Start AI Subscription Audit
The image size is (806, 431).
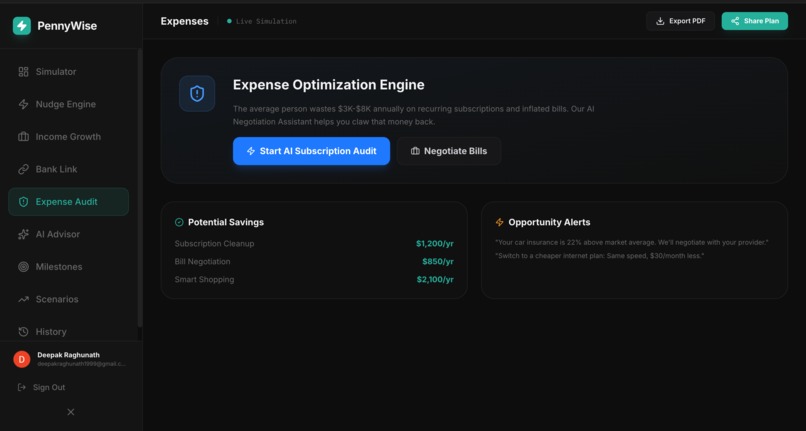coord(311,151)
